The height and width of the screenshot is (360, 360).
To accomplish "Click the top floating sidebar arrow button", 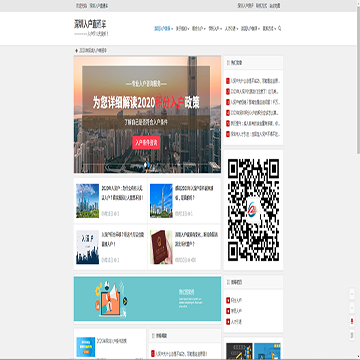I will (x=352, y=294).
